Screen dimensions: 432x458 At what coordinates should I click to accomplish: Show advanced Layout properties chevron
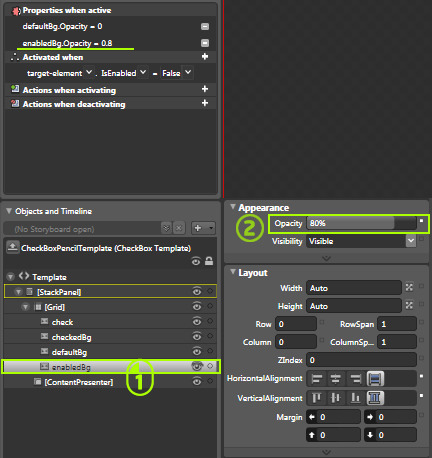coord(327,452)
